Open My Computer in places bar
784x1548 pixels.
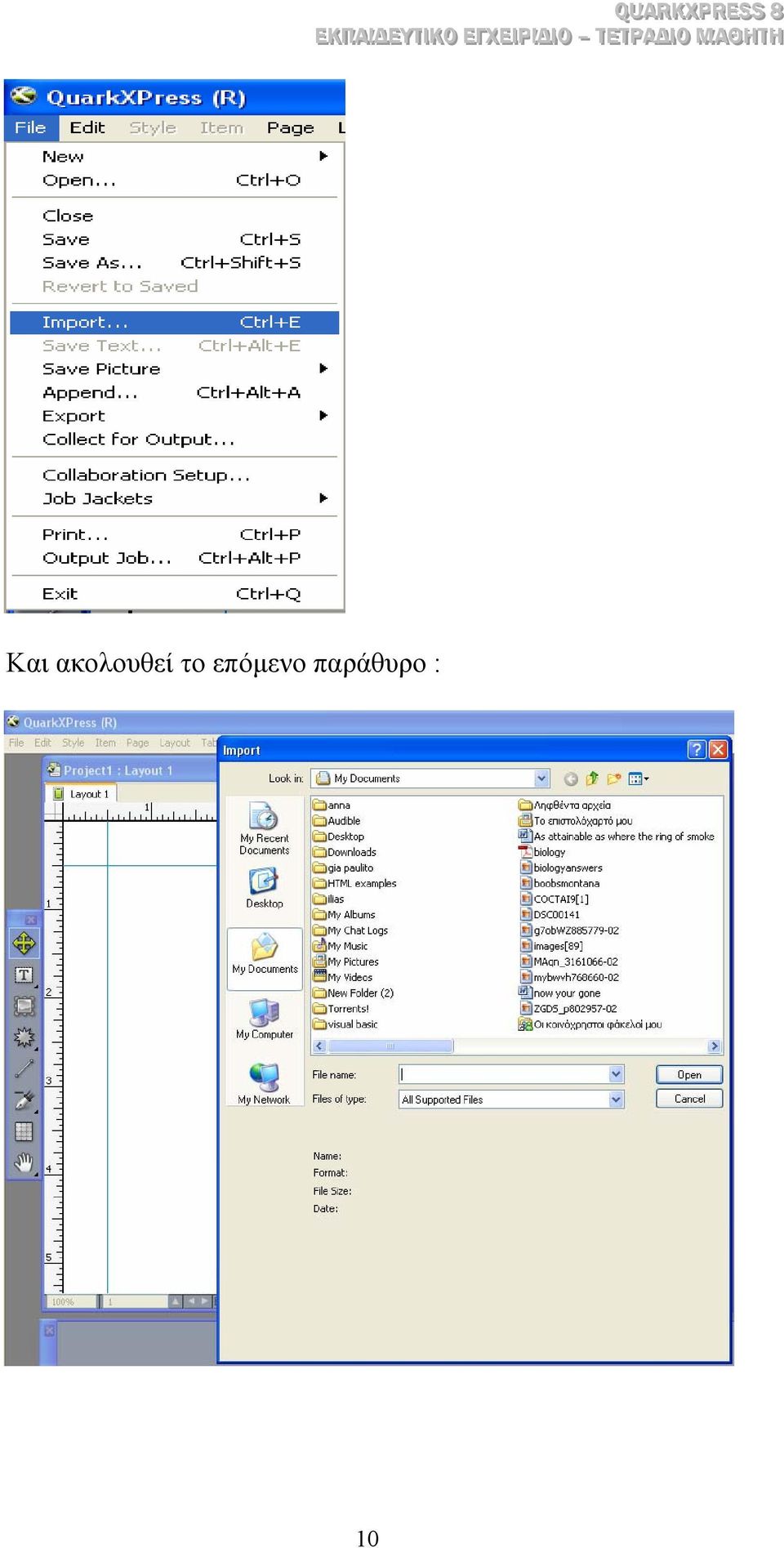(x=265, y=1019)
